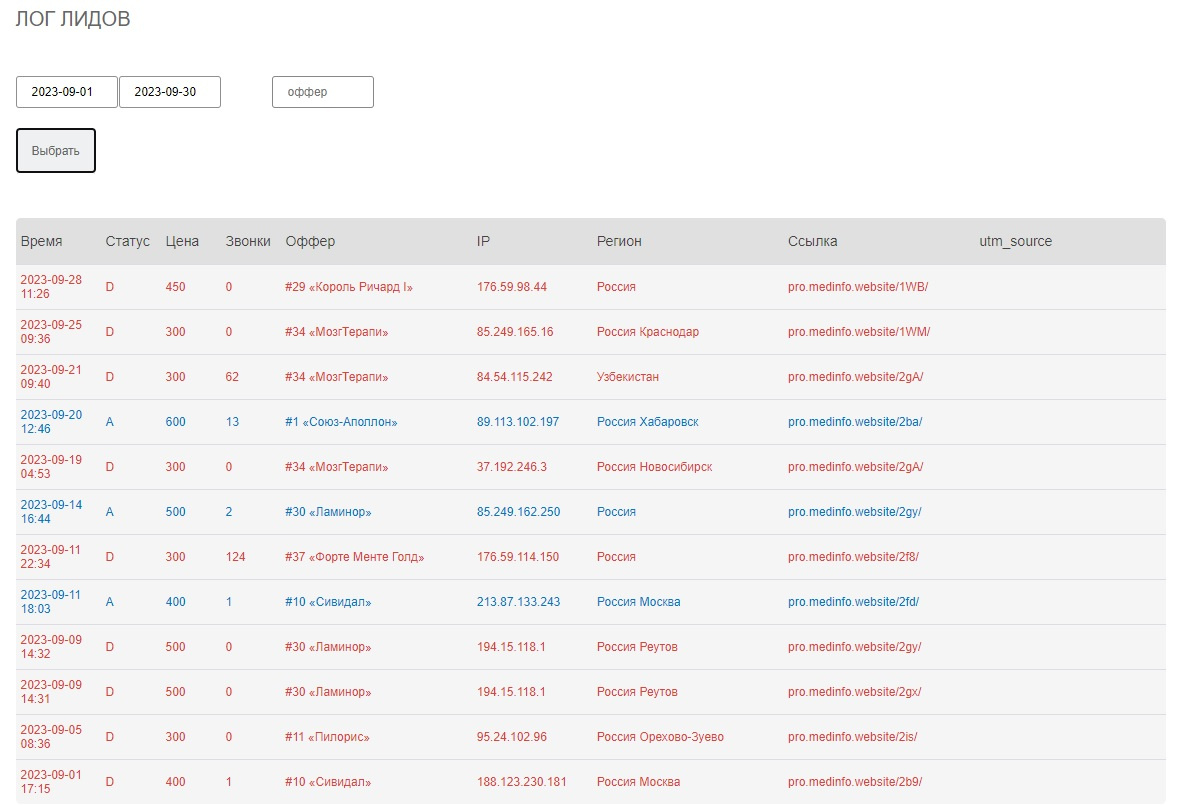Viewport: 1179px width, 805px height.
Task: Click the end date field 2023-09-30
Action: [170, 92]
